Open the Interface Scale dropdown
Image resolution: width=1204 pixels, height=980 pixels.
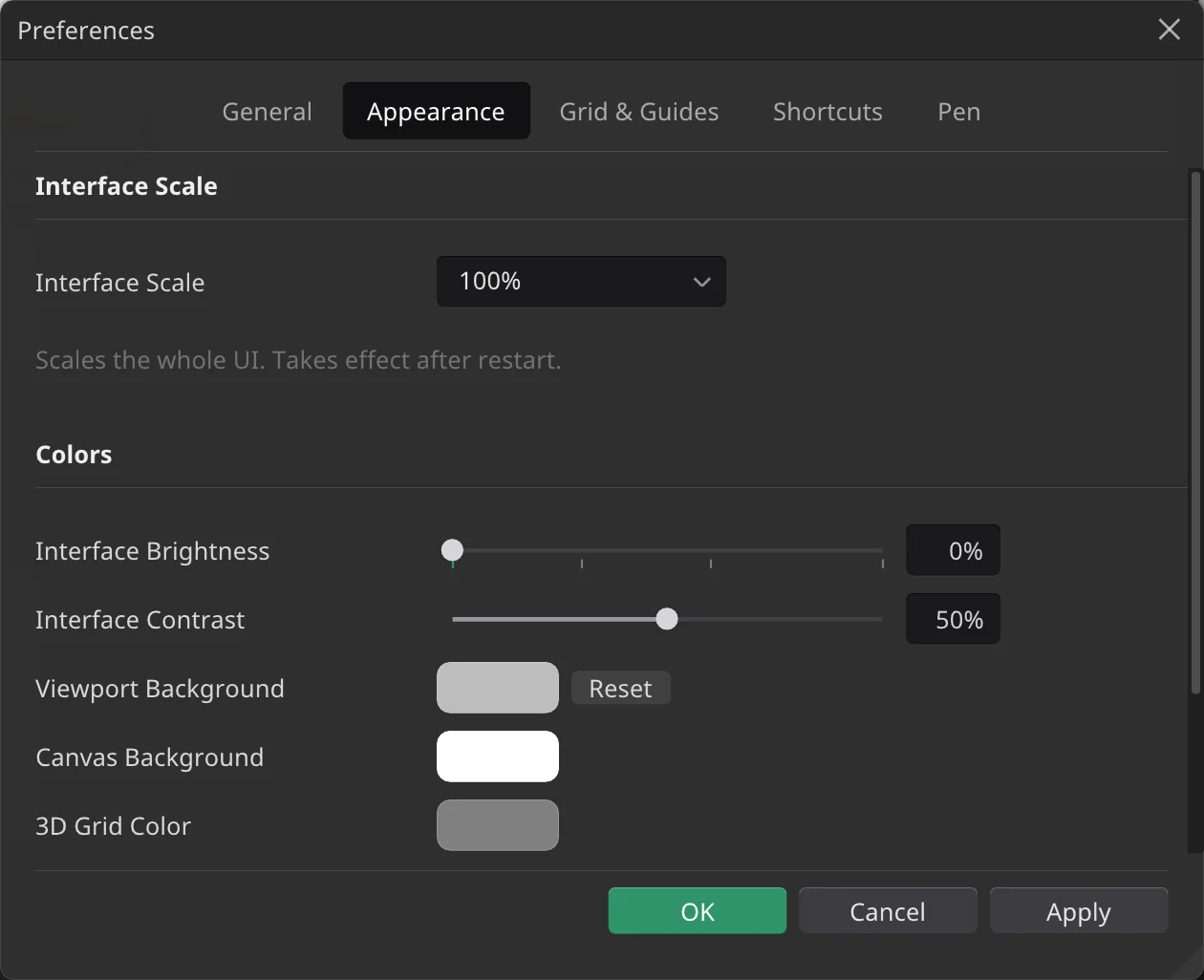(581, 282)
